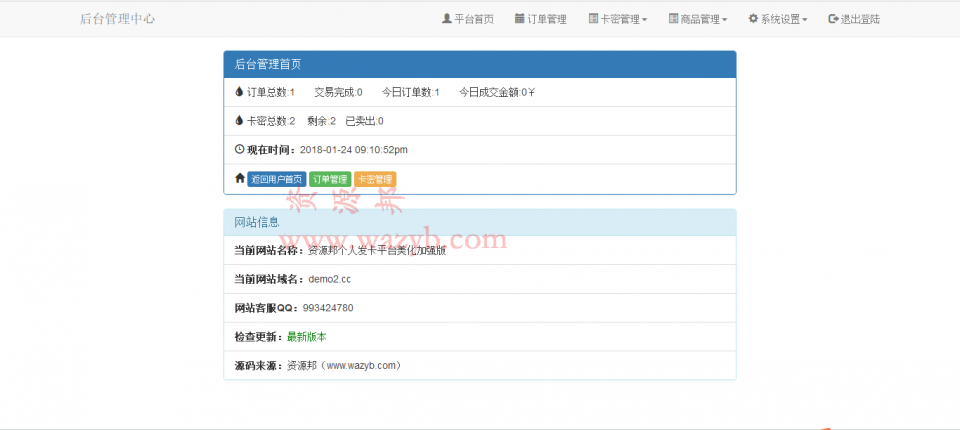Click the domain value demo2.cc

click(329, 279)
